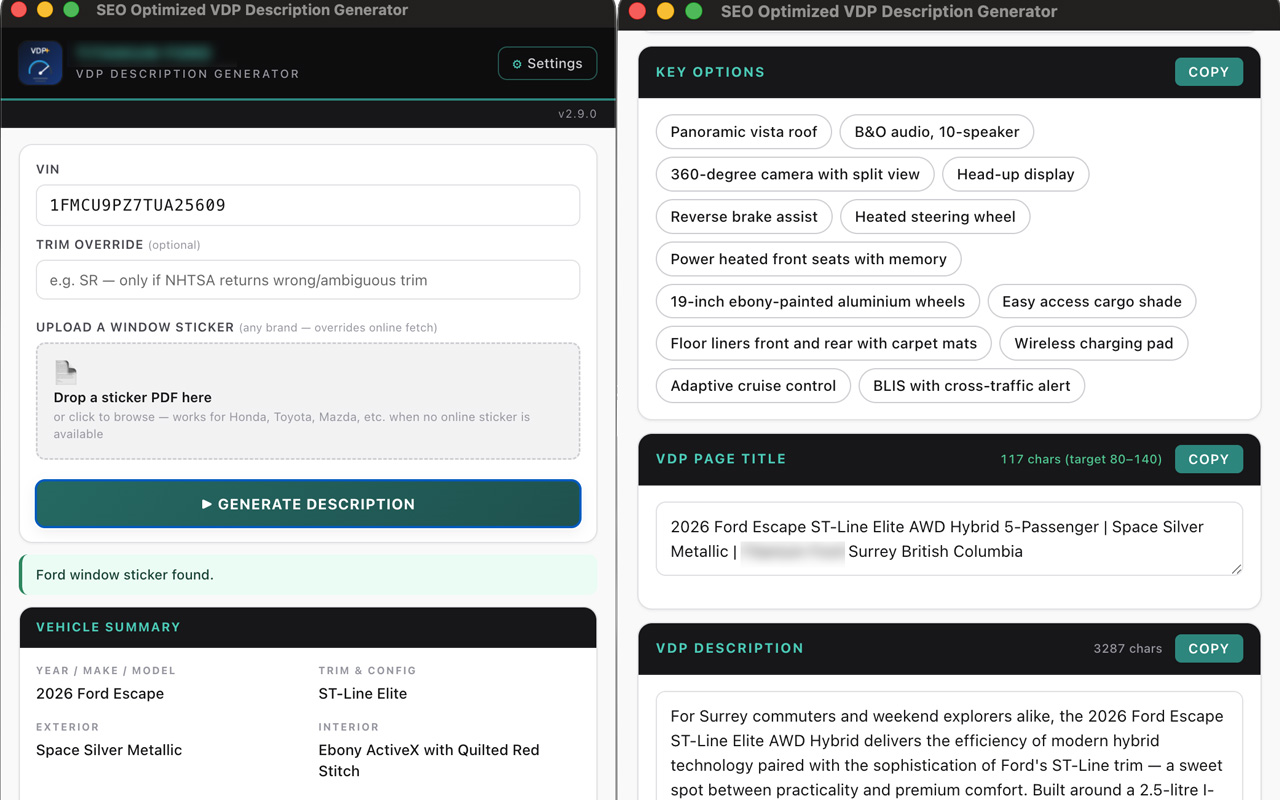The width and height of the screenshot is (1280, 800).
Task: Click Generate Description button
Action: pyautogui.click(x=308, y=504)
